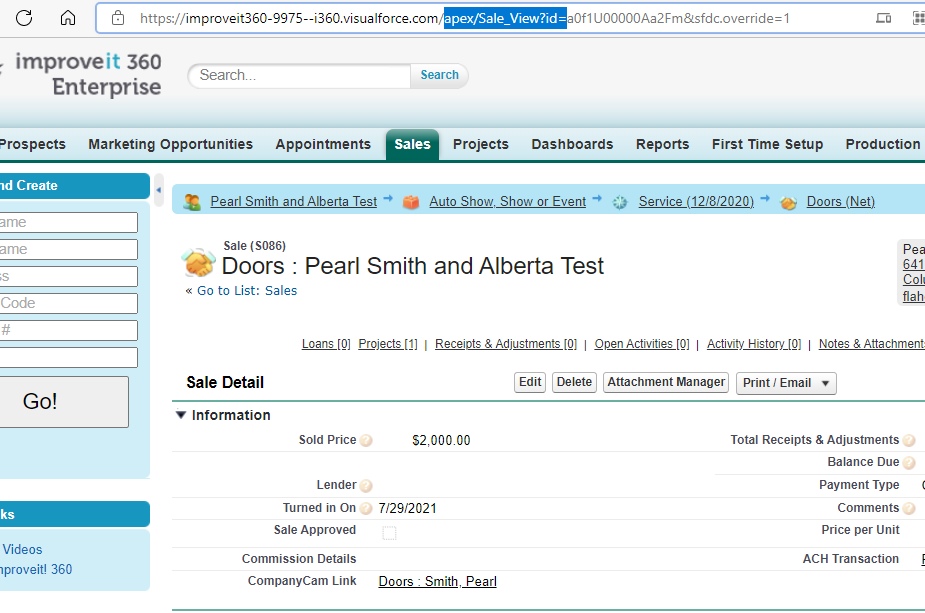Click the Sale (S086) label
Viewport: 925px width, 613px height.
pos(254,246)
